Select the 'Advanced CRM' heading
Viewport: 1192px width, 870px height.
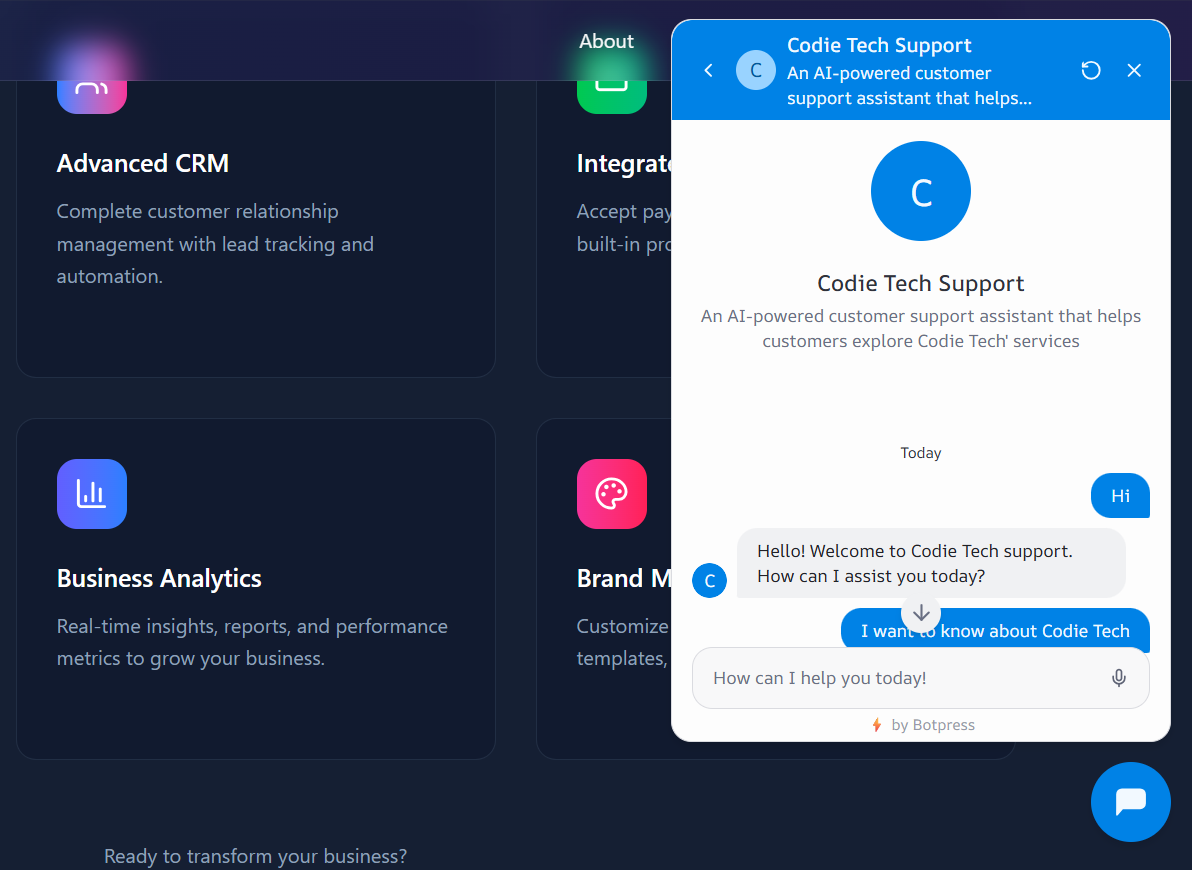coord(143,164)
